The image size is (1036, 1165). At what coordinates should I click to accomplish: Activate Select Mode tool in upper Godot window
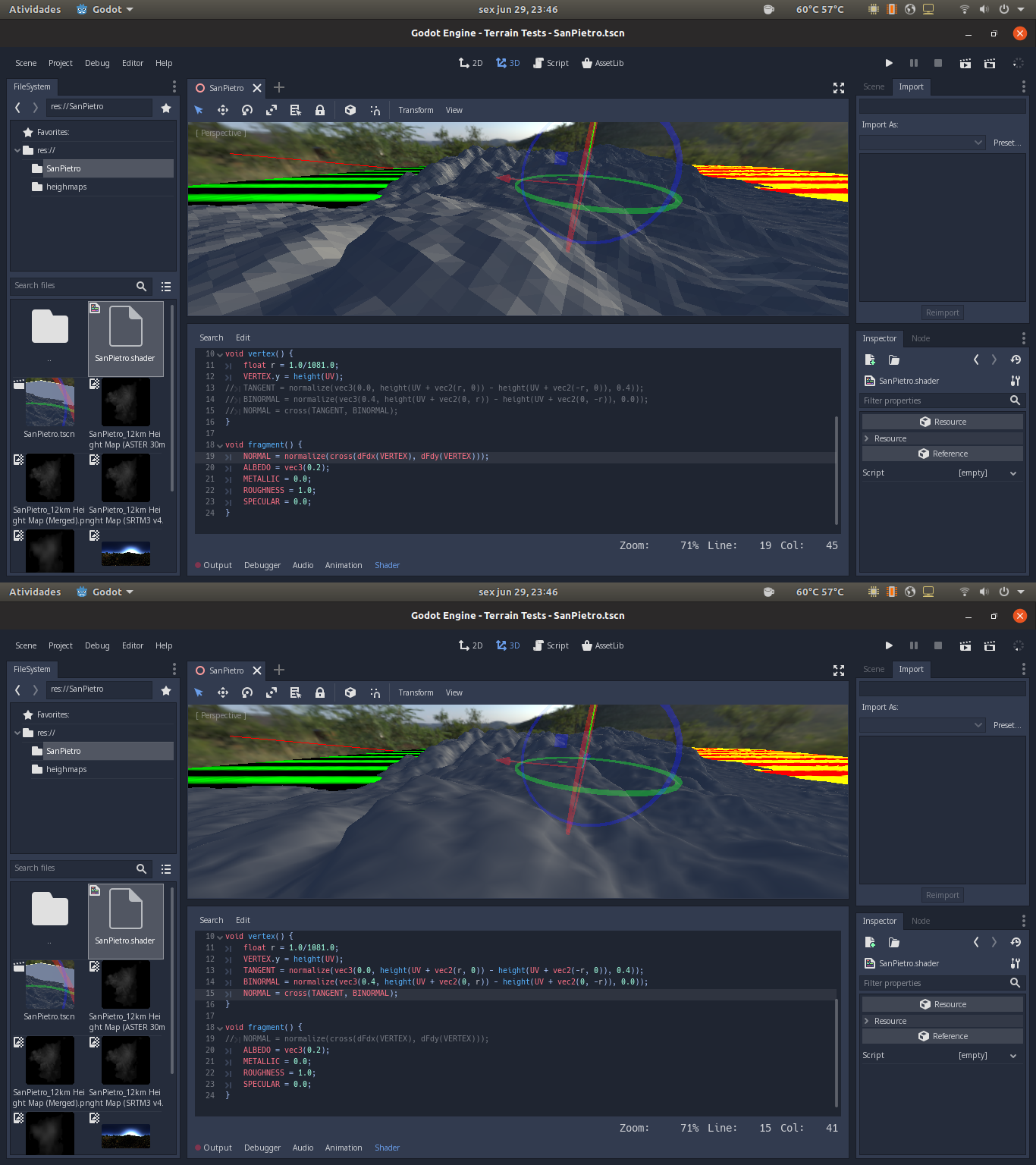coord(199,110)
